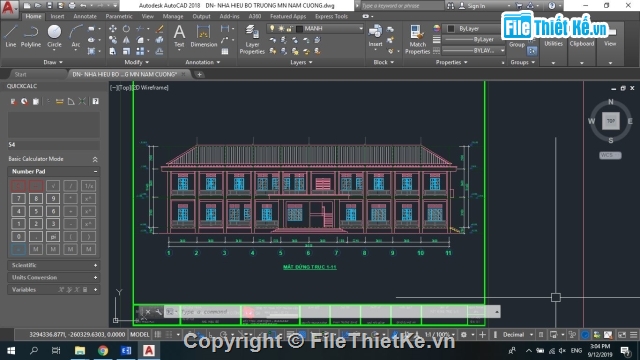Open the Manage ribbon tab
The height and width of the screenshot is (360, 640).
173,16
